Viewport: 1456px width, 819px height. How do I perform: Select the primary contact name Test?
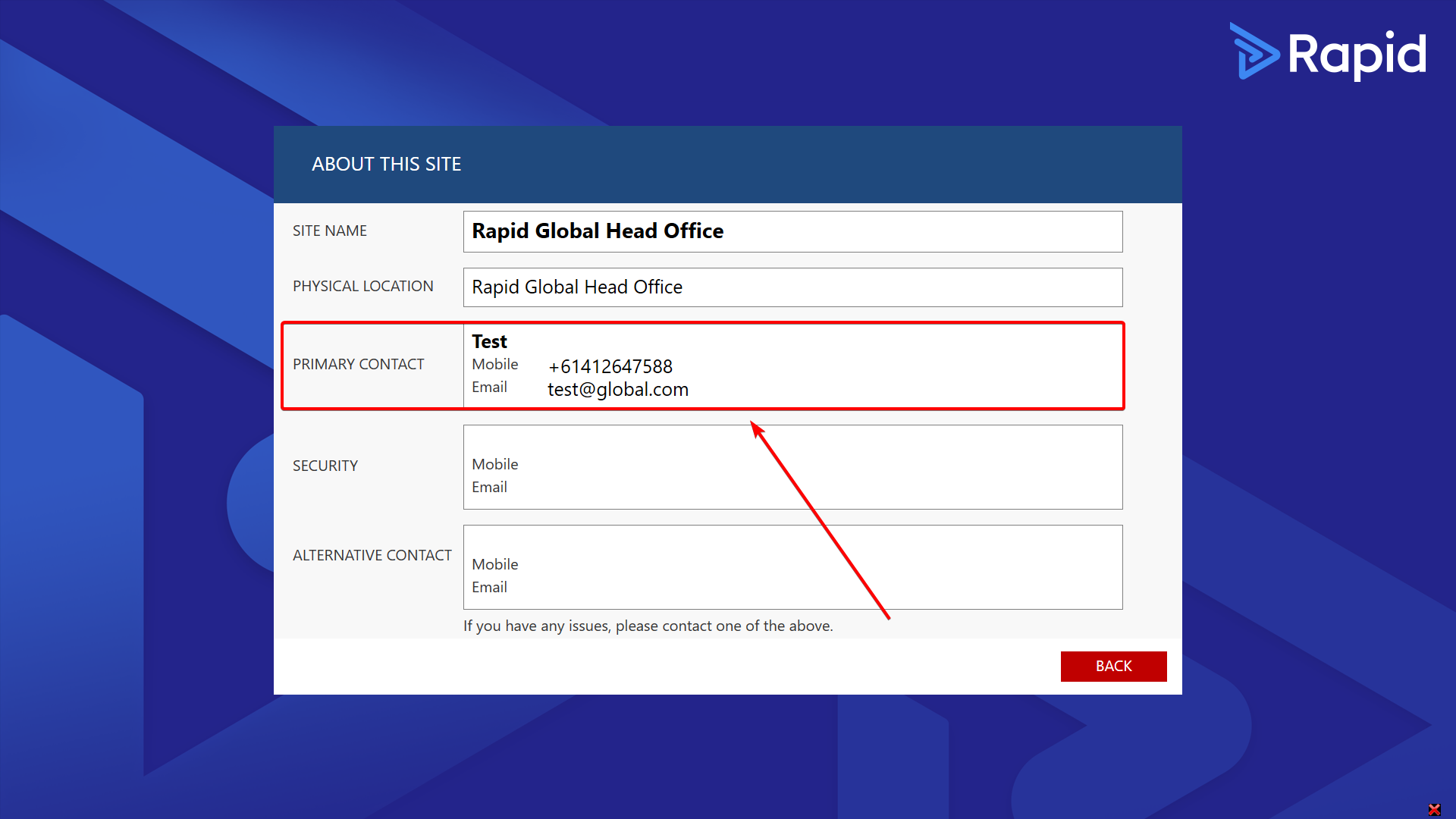coord(489,341)
